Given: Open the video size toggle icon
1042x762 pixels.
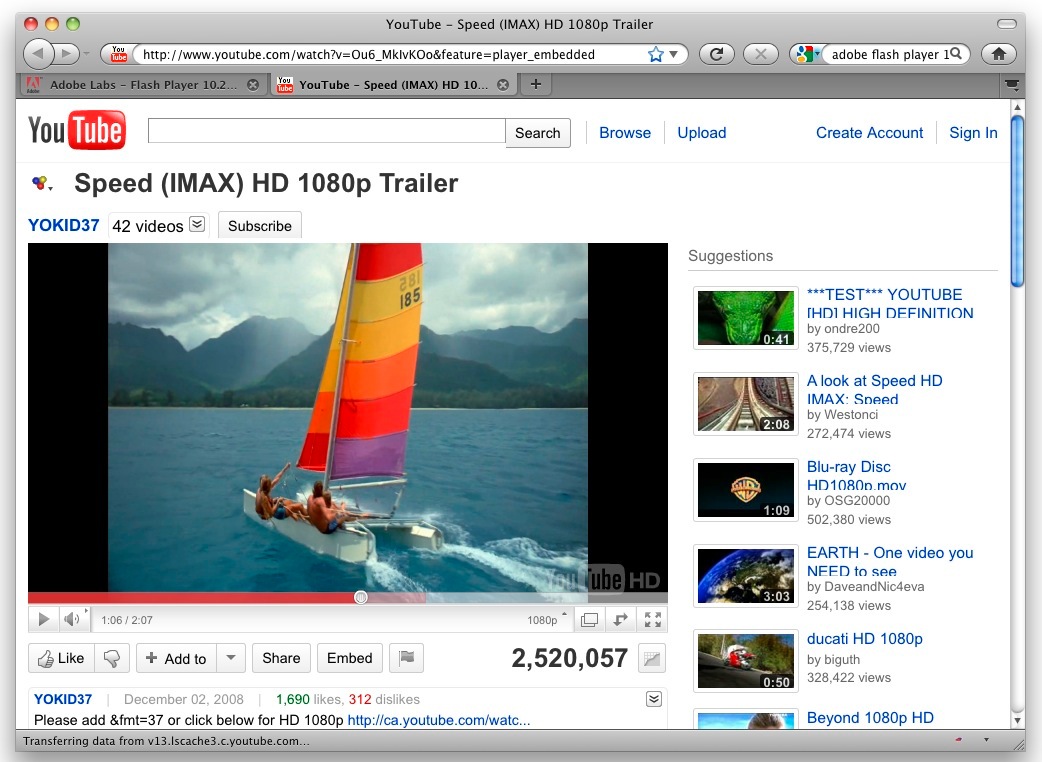Looking at the screenshot, I should coord(589,619).
